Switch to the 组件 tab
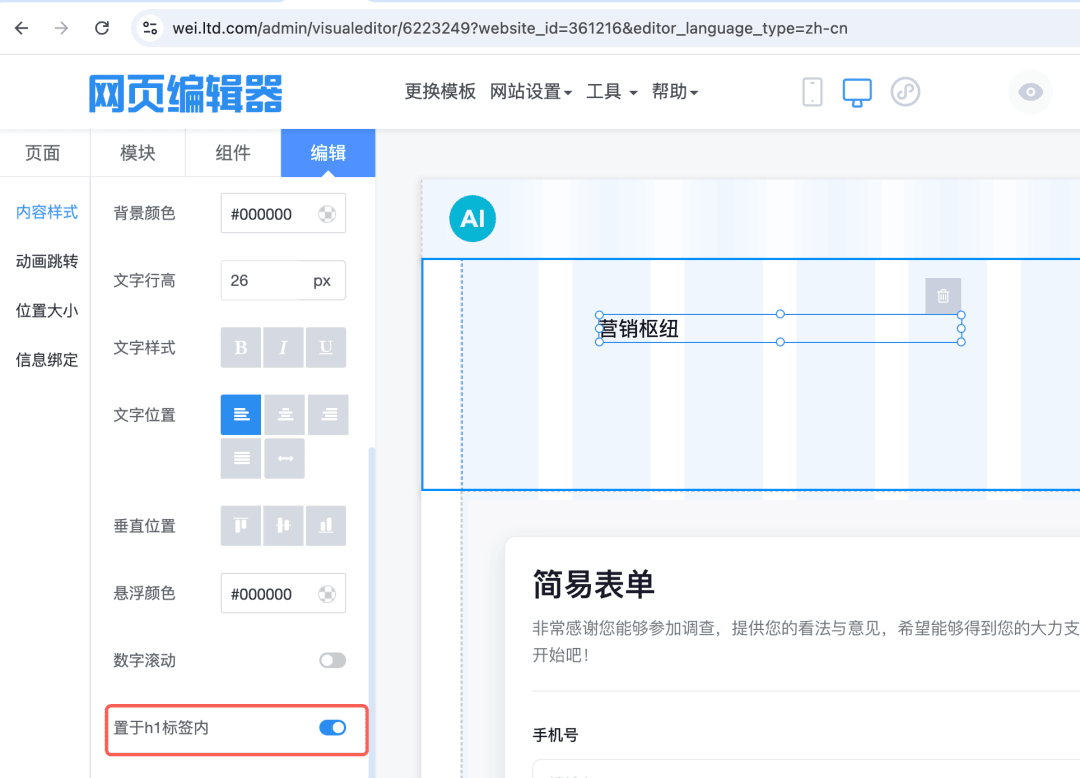The height and width of the screenshot is (778, 1080). point(233,153)
